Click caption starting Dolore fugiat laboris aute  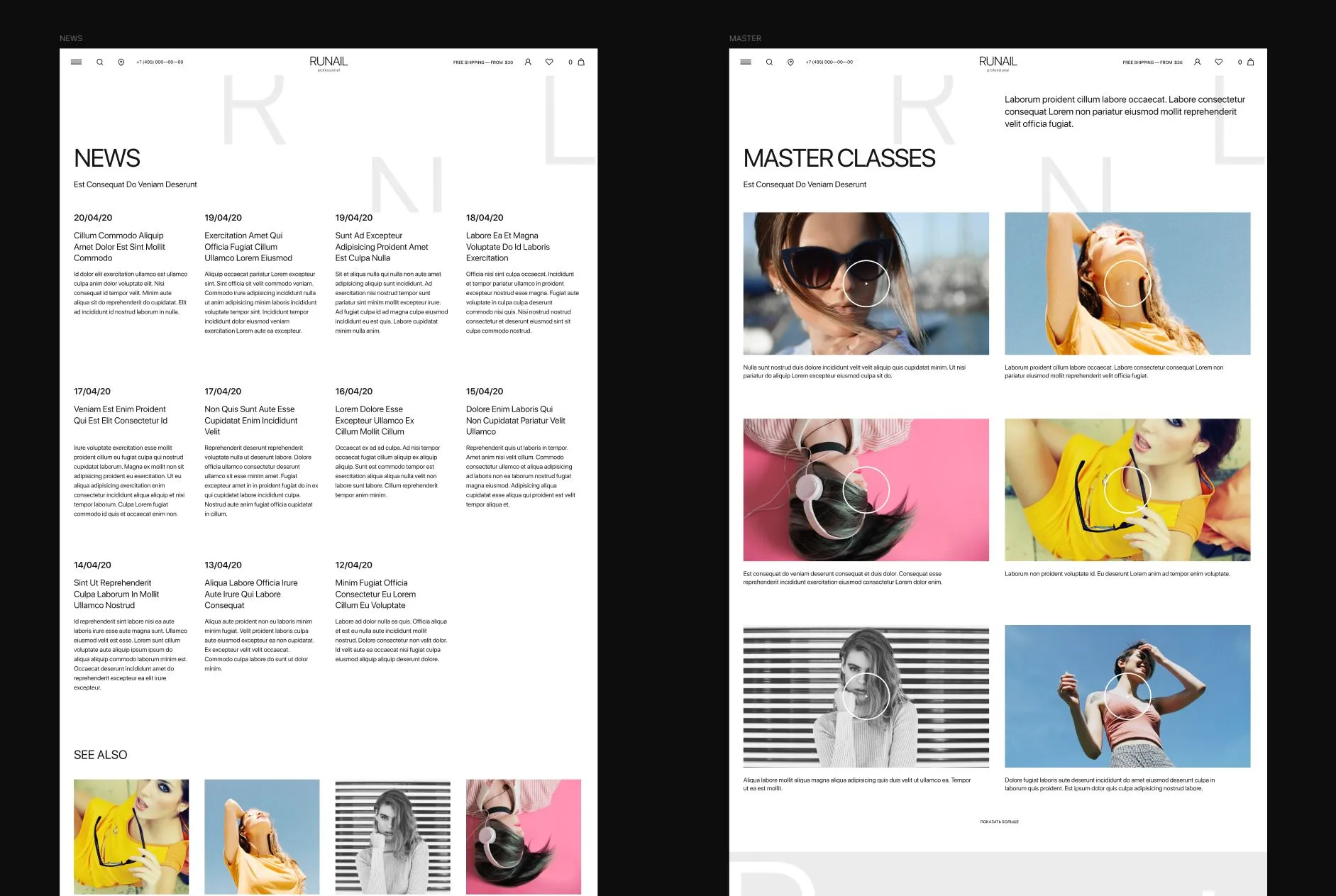coord(1110,784)
